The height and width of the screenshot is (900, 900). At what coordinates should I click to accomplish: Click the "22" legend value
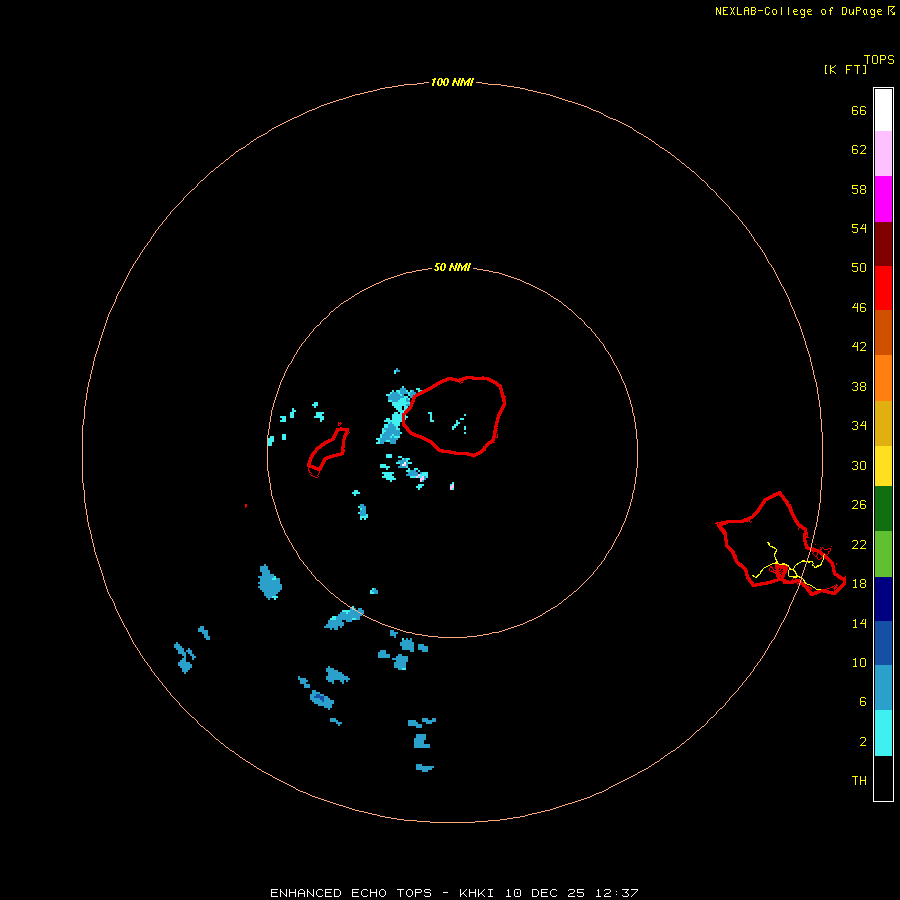point(859,545)
